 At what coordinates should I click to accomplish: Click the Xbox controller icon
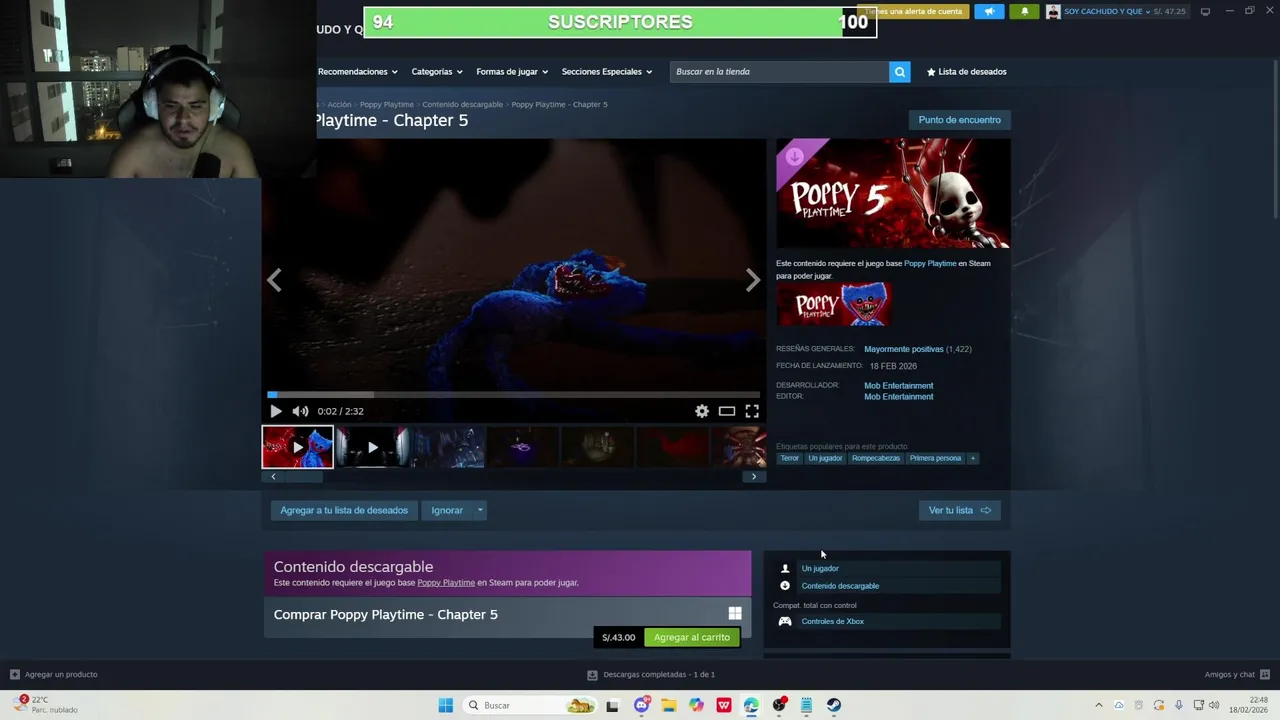coord(785,622)
